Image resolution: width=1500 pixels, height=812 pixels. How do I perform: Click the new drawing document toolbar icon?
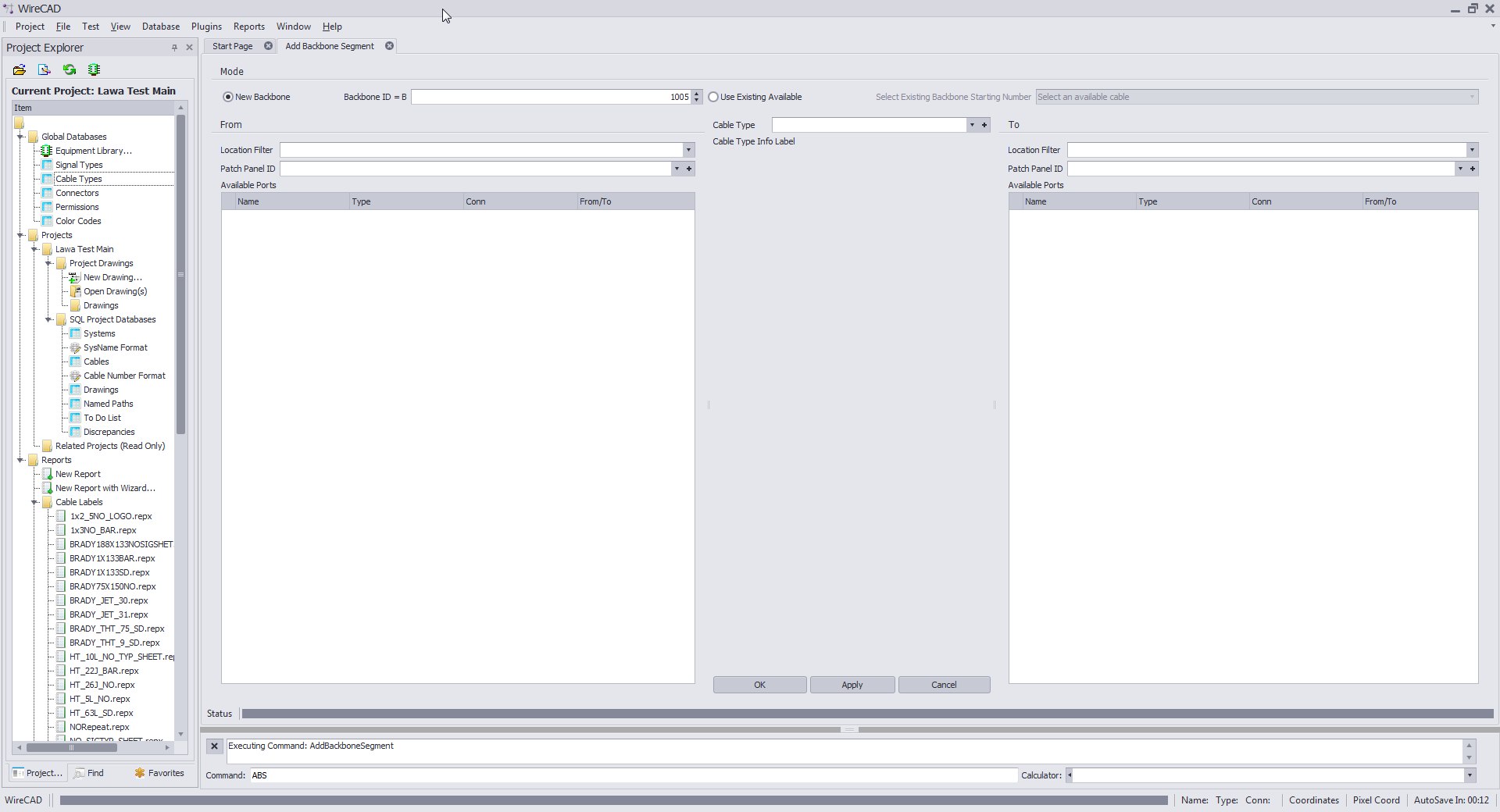pos(45,70)
